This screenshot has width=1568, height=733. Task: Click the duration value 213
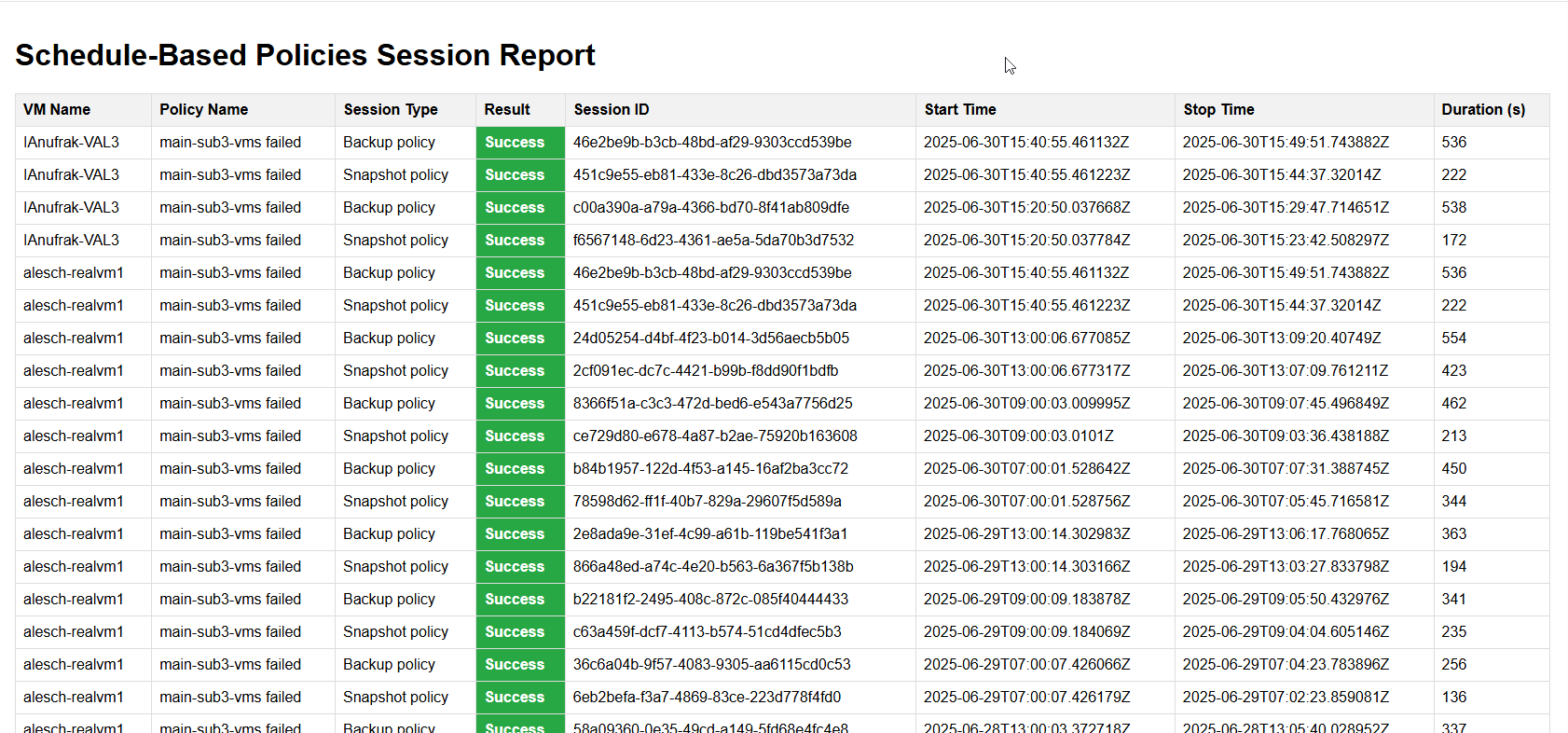(x=1453, y=436)
